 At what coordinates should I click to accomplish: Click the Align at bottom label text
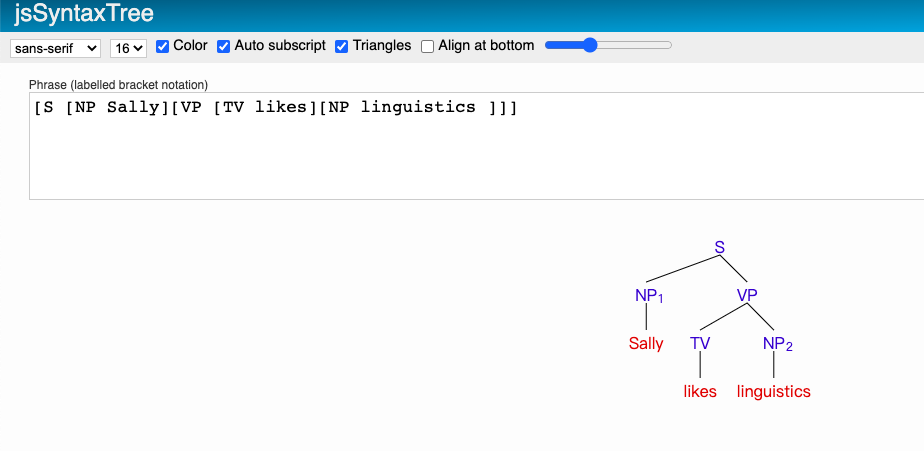pyautogui.click(x=486, y=45)
